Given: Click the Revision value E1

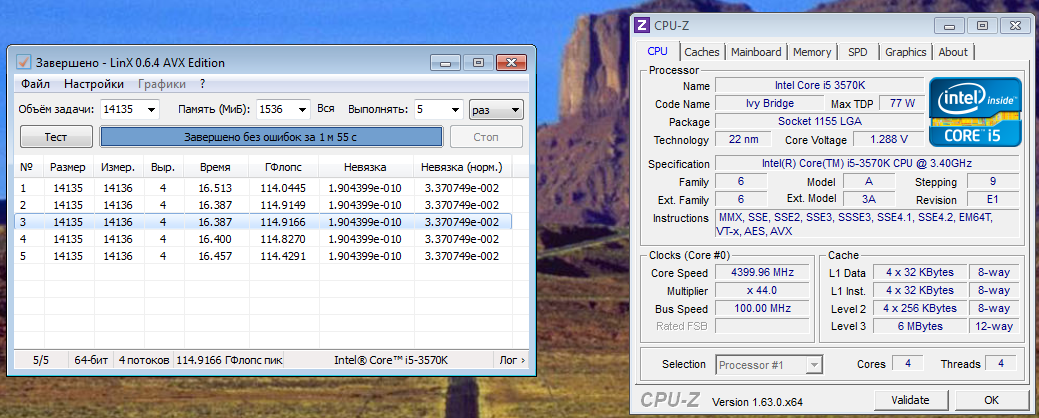Looking at the screenshot, I should pos(993,199).
